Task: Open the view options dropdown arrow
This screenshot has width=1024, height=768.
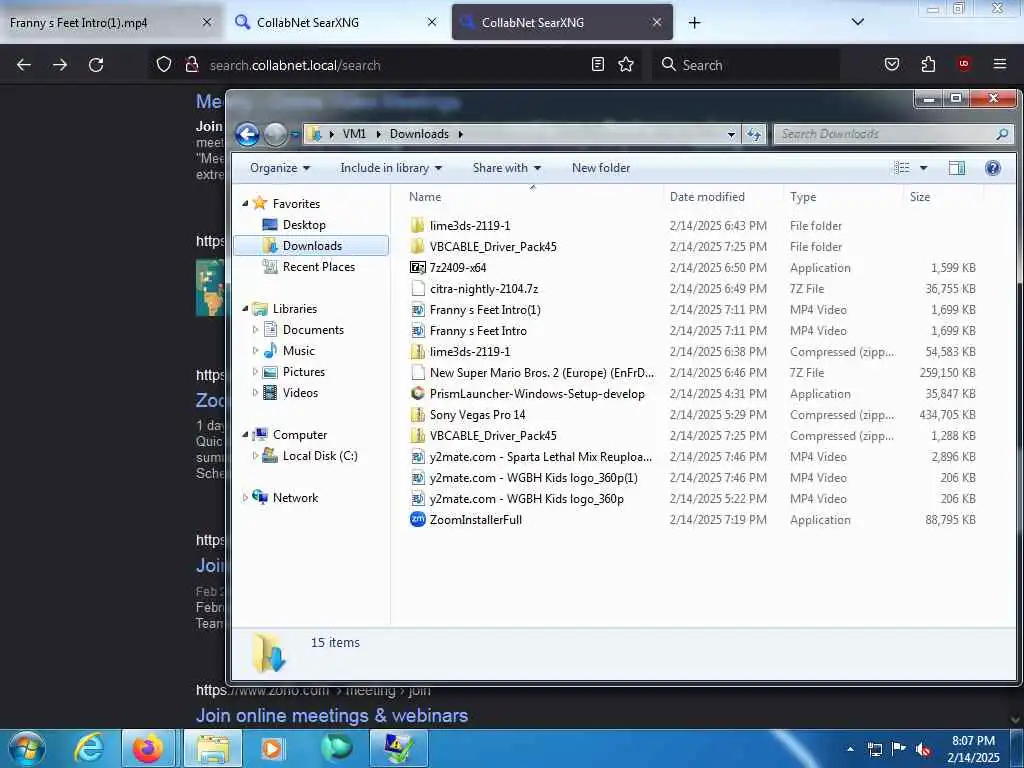Action: pyautogui.click(x=923, y=168)
